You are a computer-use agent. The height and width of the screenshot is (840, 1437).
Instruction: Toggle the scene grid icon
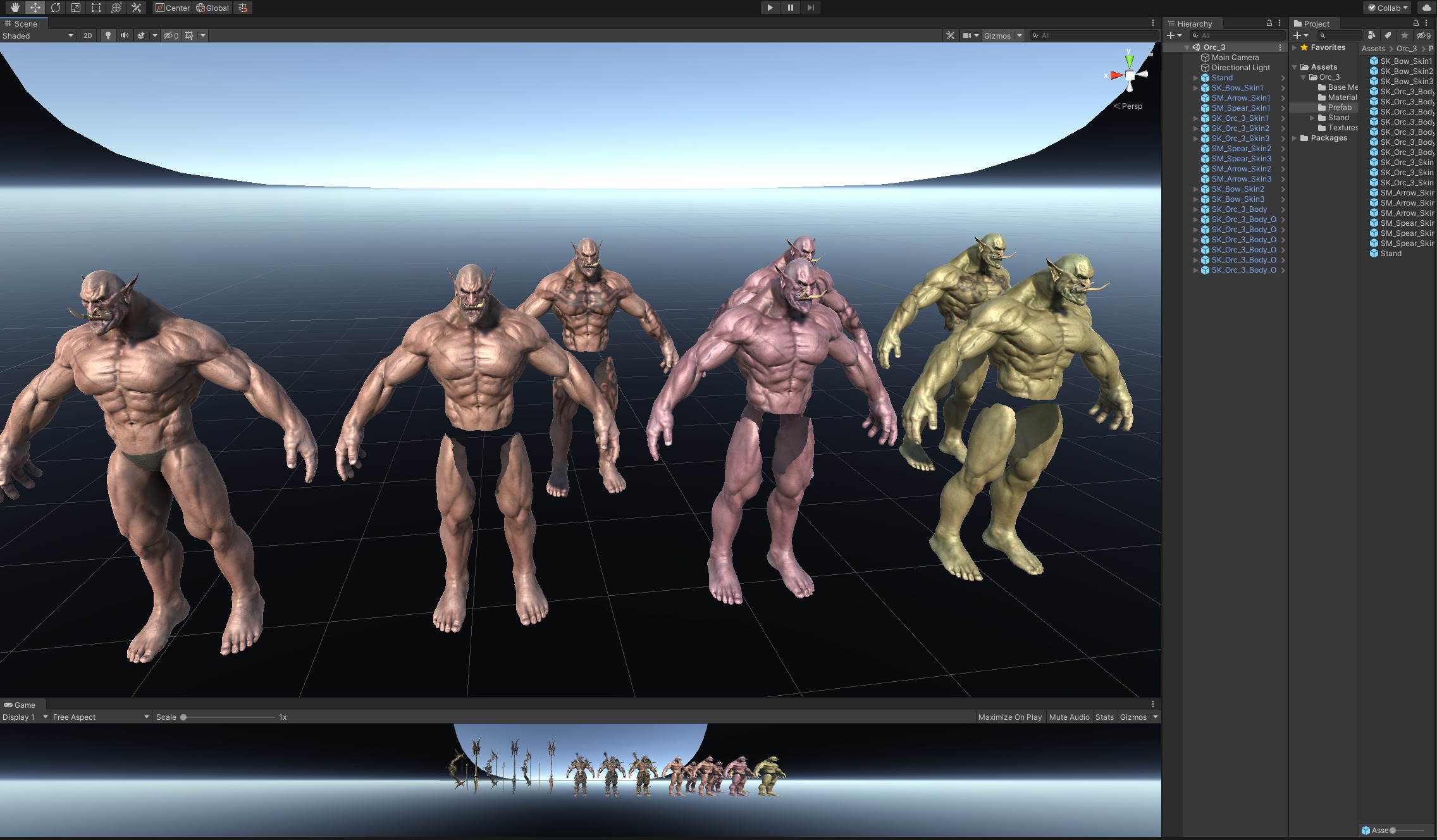pyautogui.click(x=189, y=35)
